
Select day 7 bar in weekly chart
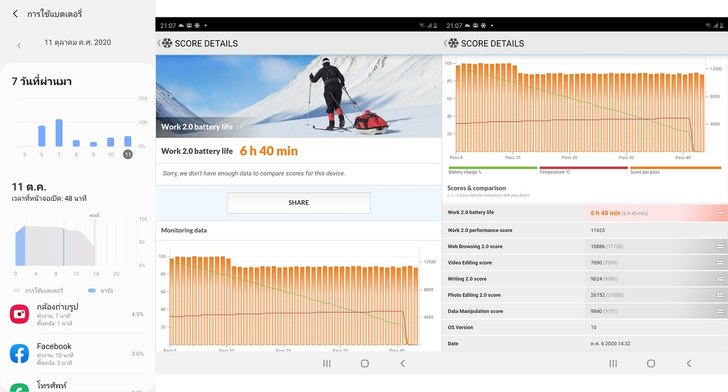tap(59, 133)
